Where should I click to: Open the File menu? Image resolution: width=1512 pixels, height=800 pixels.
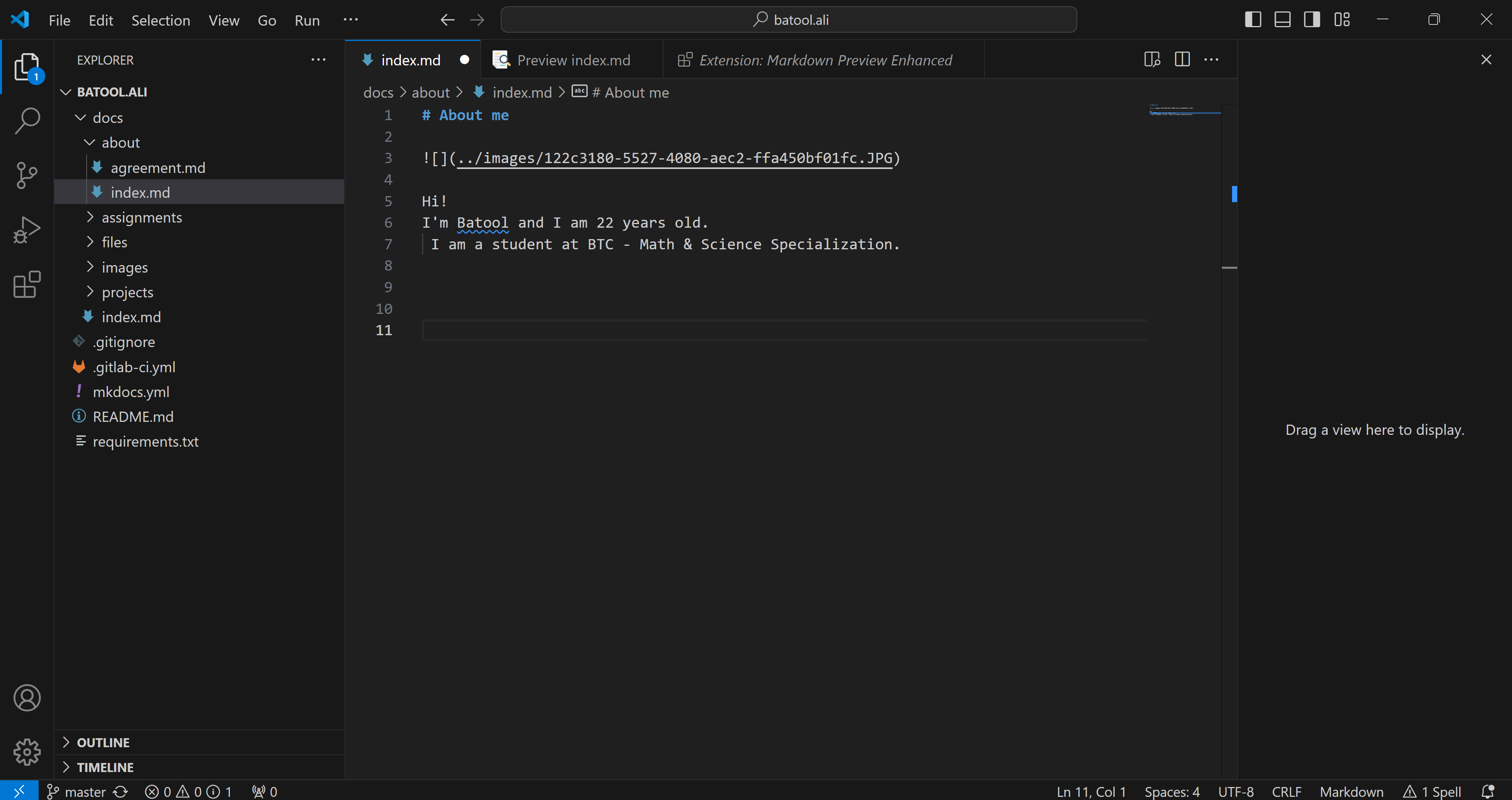[59, 20]
